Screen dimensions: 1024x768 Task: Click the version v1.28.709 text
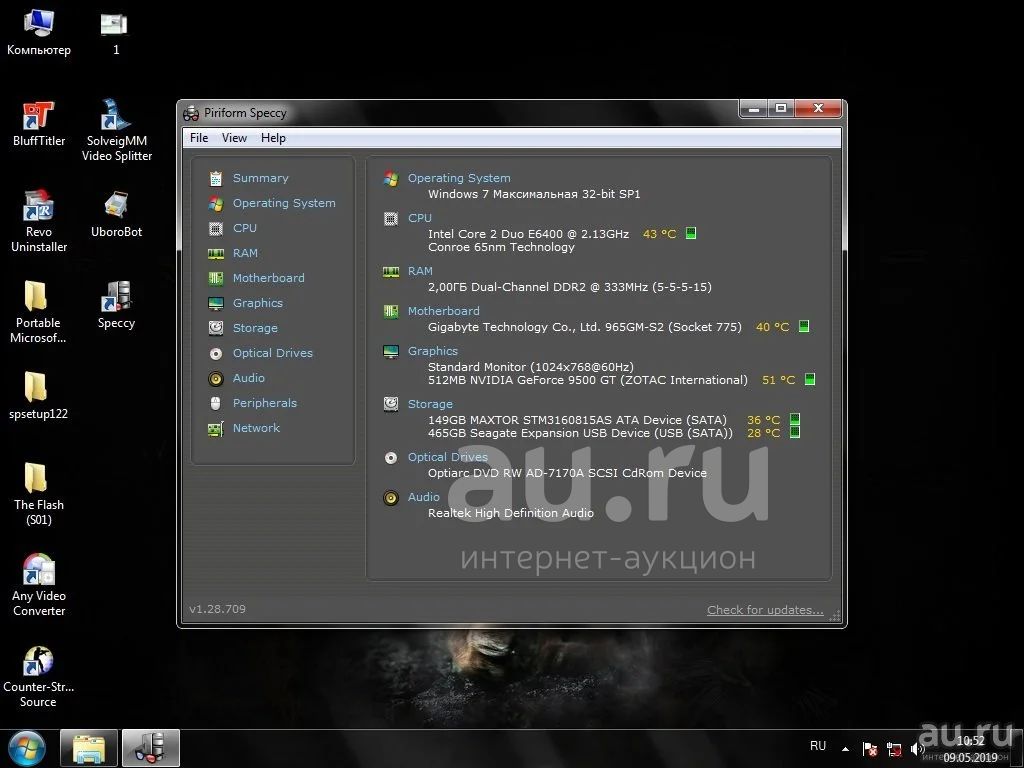[x=217, y=609]
